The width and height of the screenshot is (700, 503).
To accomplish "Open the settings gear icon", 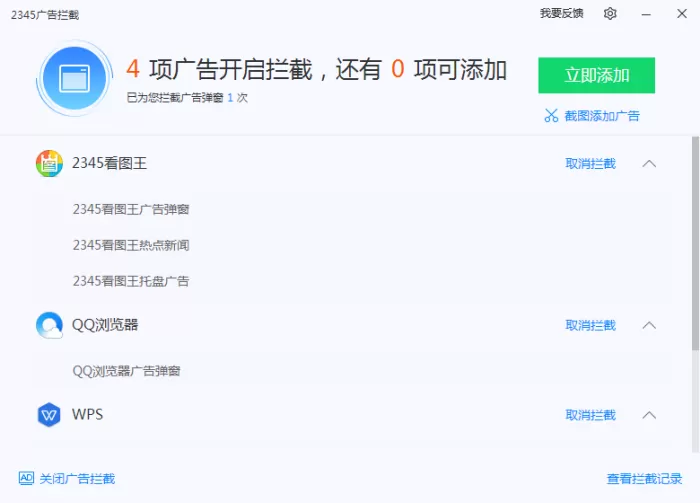I will click(610, 14).
